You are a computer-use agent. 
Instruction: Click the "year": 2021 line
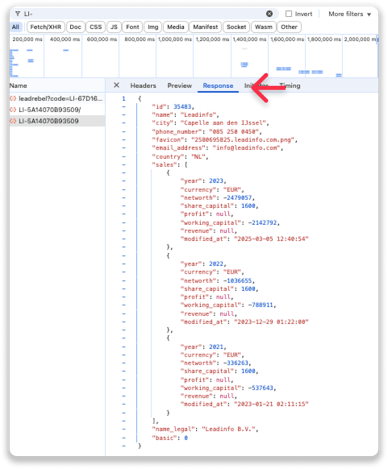(x=203, y=347)
